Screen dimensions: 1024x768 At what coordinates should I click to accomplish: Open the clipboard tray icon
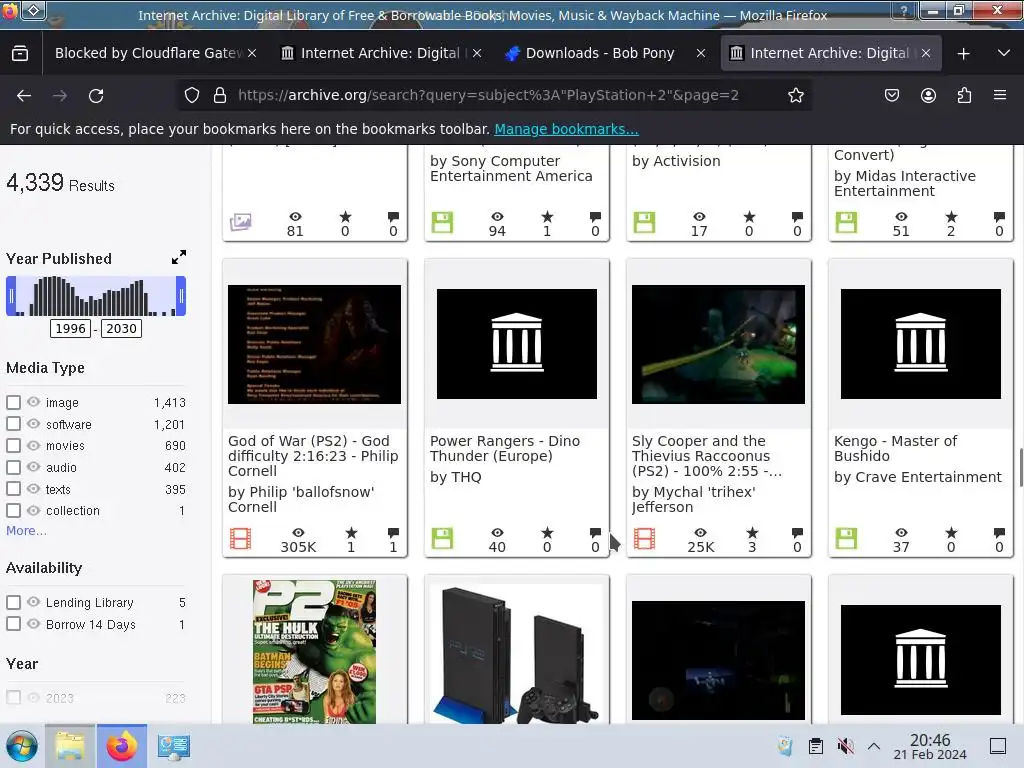point(815,746)
